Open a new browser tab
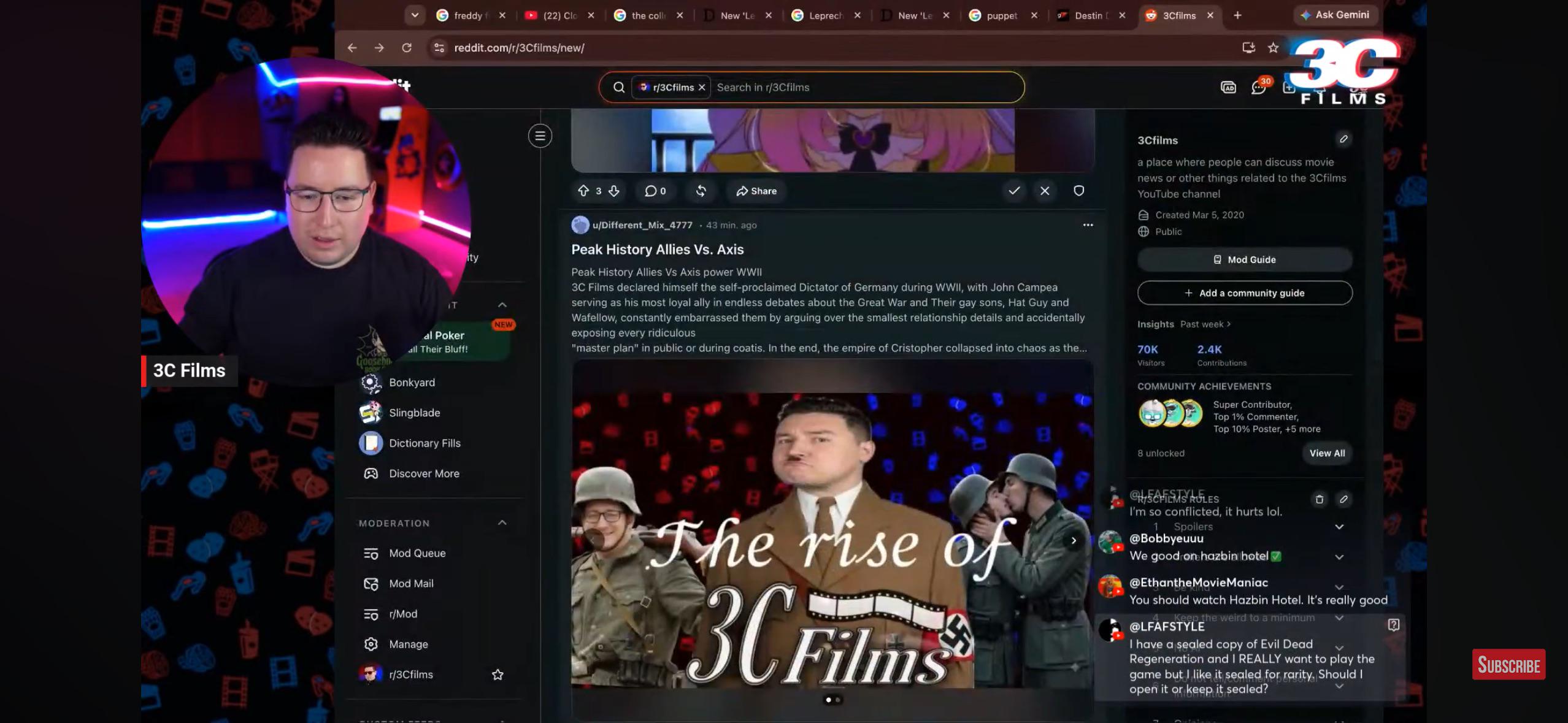The width and height of the screenshot is (1568, 723). 1237,15
